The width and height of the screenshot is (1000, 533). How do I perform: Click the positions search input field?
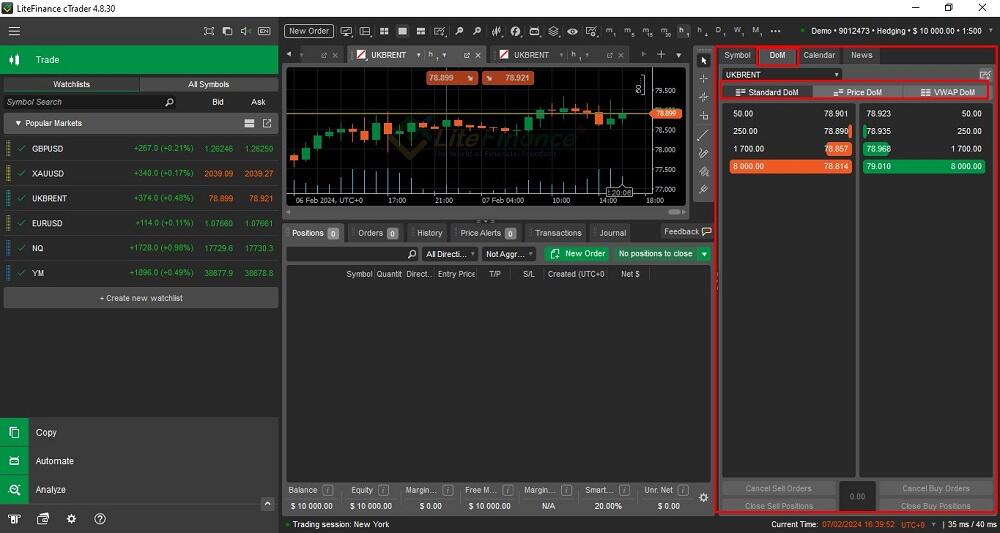(352, 254)
